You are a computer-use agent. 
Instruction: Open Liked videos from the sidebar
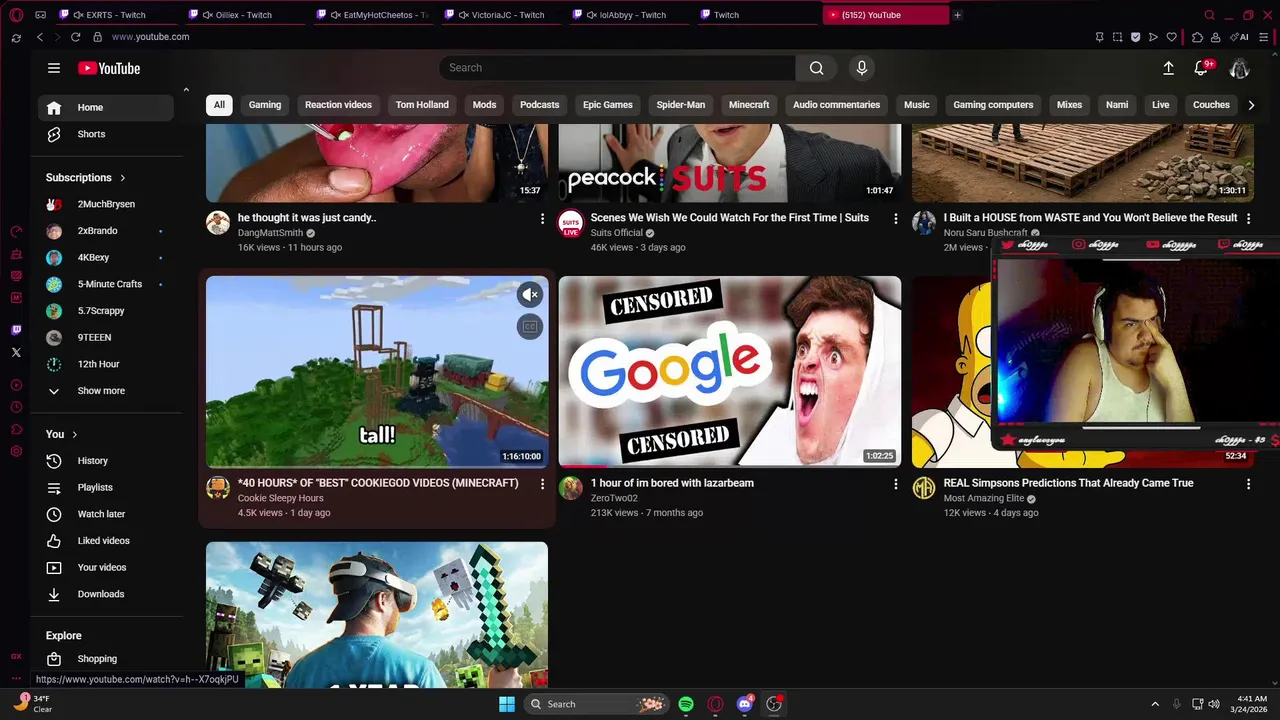click(x=106, y=541)
